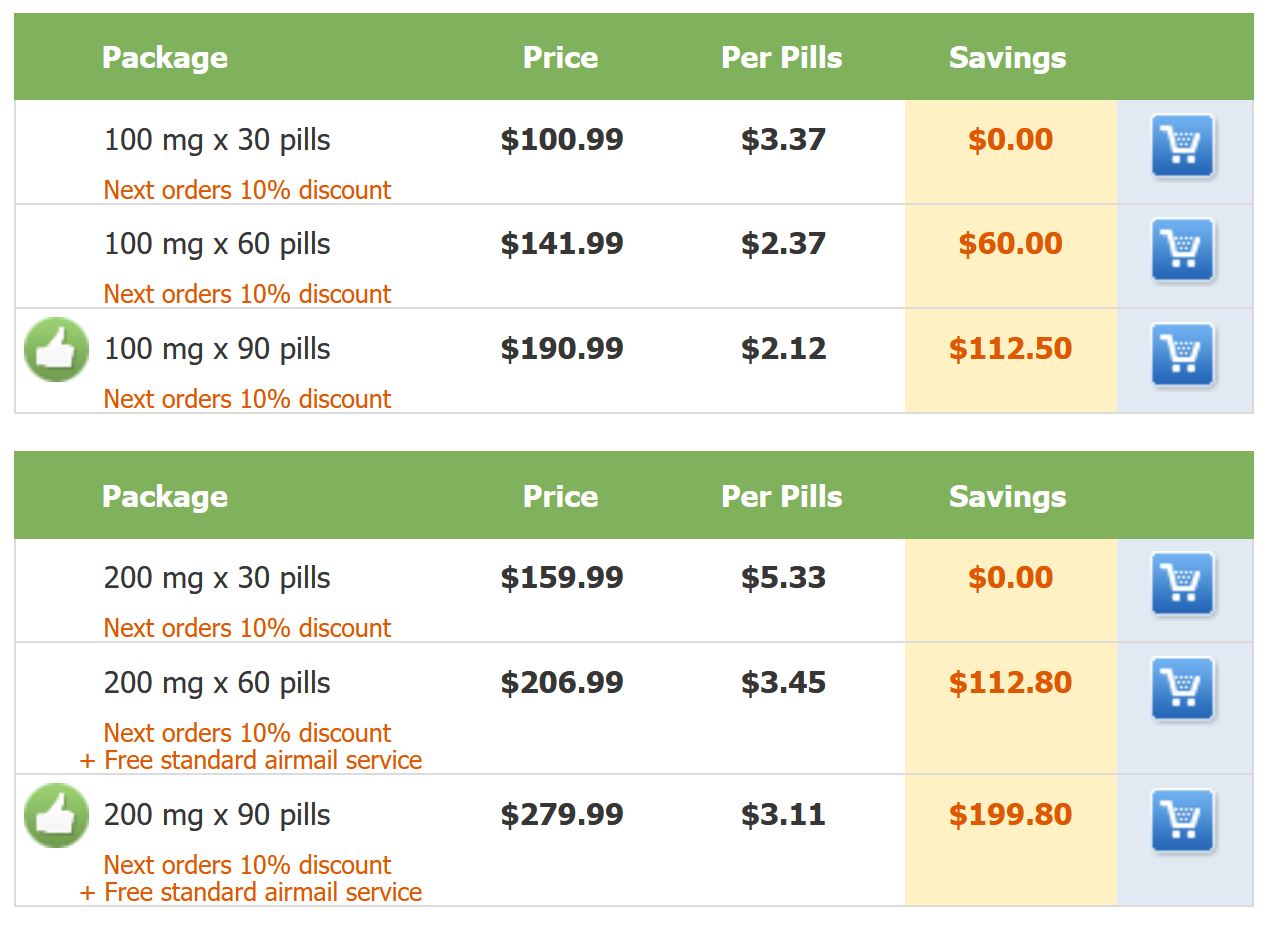Add 200 mg x 30 pills to cart

tap(1183, 584)
